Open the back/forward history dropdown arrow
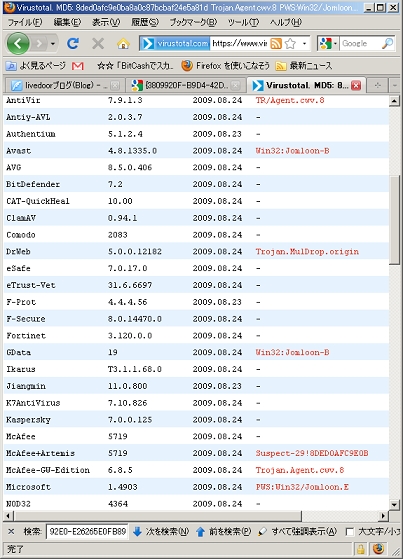Image resolution: width=403 pixels, height=559 pixels. click(53, 44)
